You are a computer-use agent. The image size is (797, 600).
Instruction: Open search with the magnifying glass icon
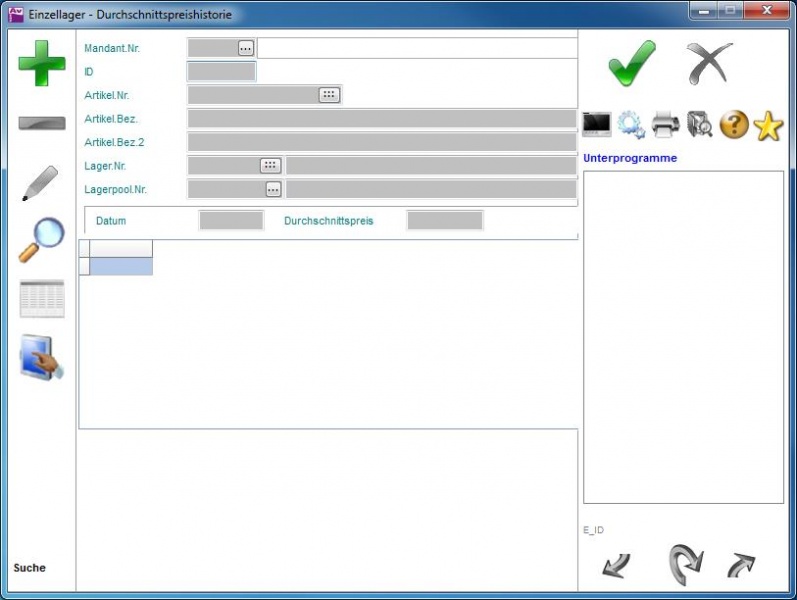pos(41,241)
